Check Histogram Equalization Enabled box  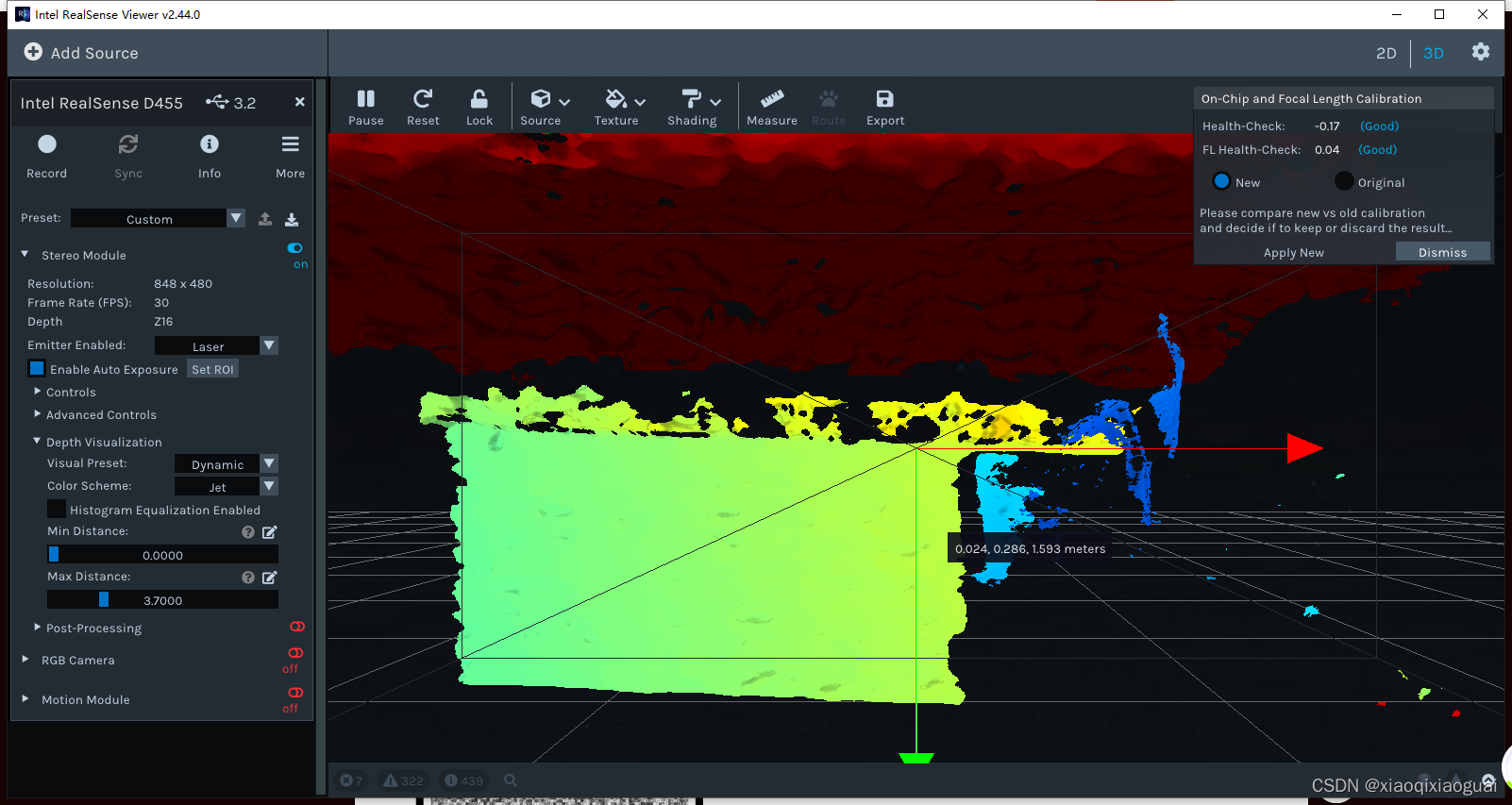(x=57, y=509)
